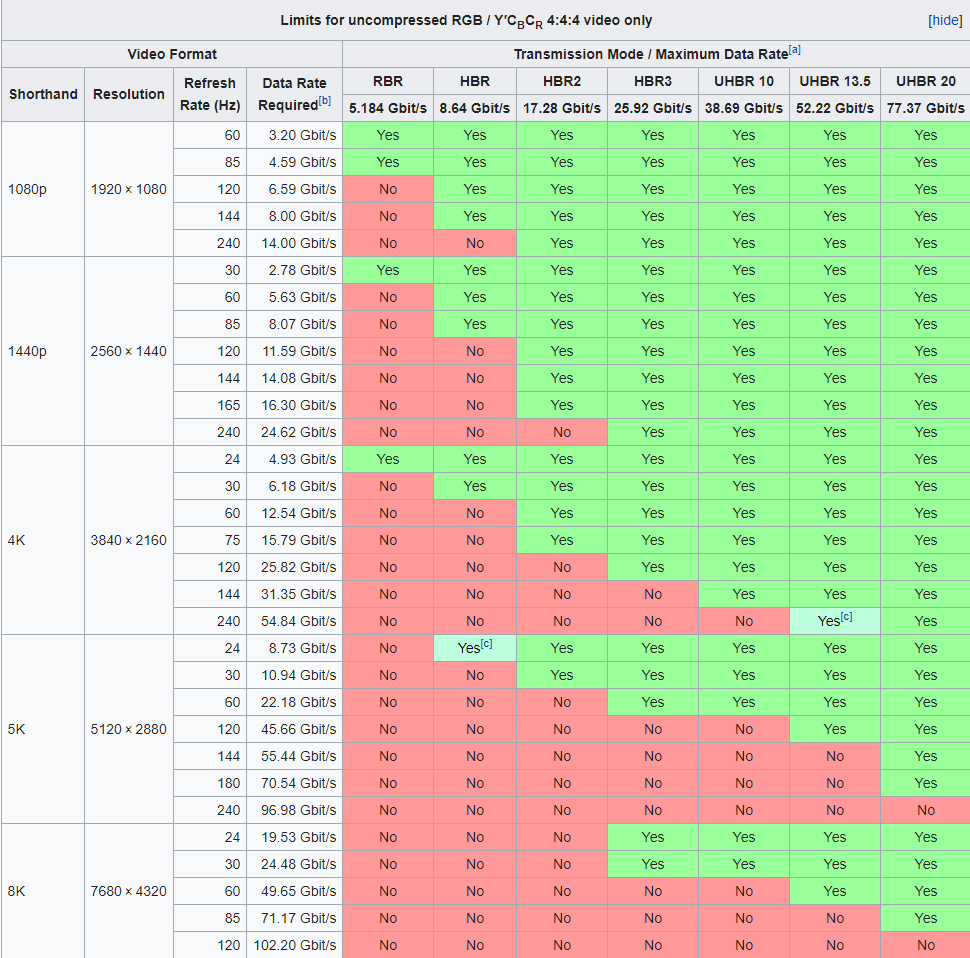Open footnote [c] in 4K 240 Hz row

click(846, 617)
